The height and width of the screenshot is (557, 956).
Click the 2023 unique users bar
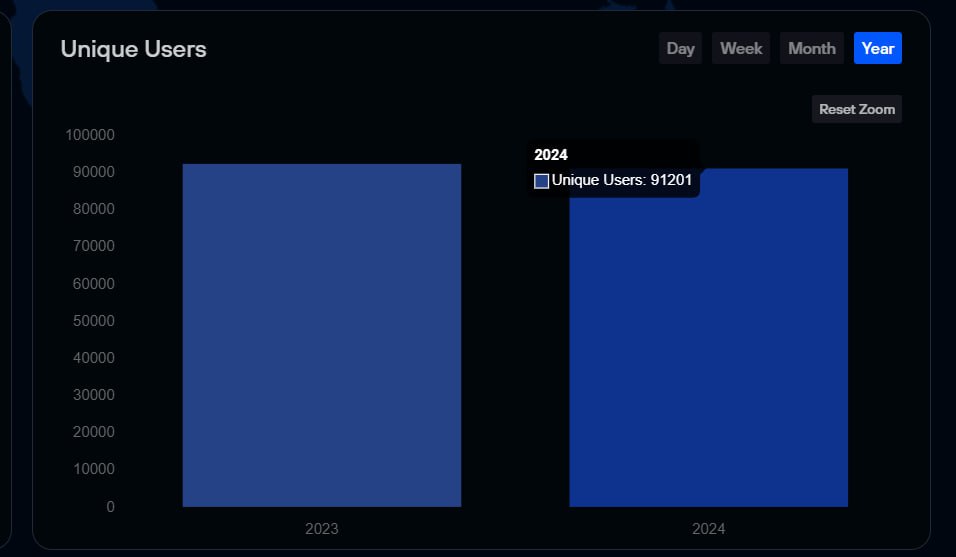(322, 335)
